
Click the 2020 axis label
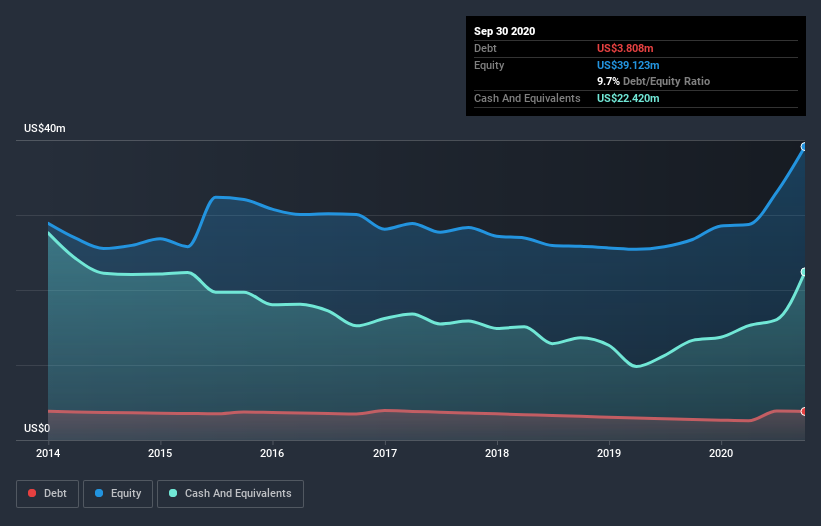tap(721, 453)
